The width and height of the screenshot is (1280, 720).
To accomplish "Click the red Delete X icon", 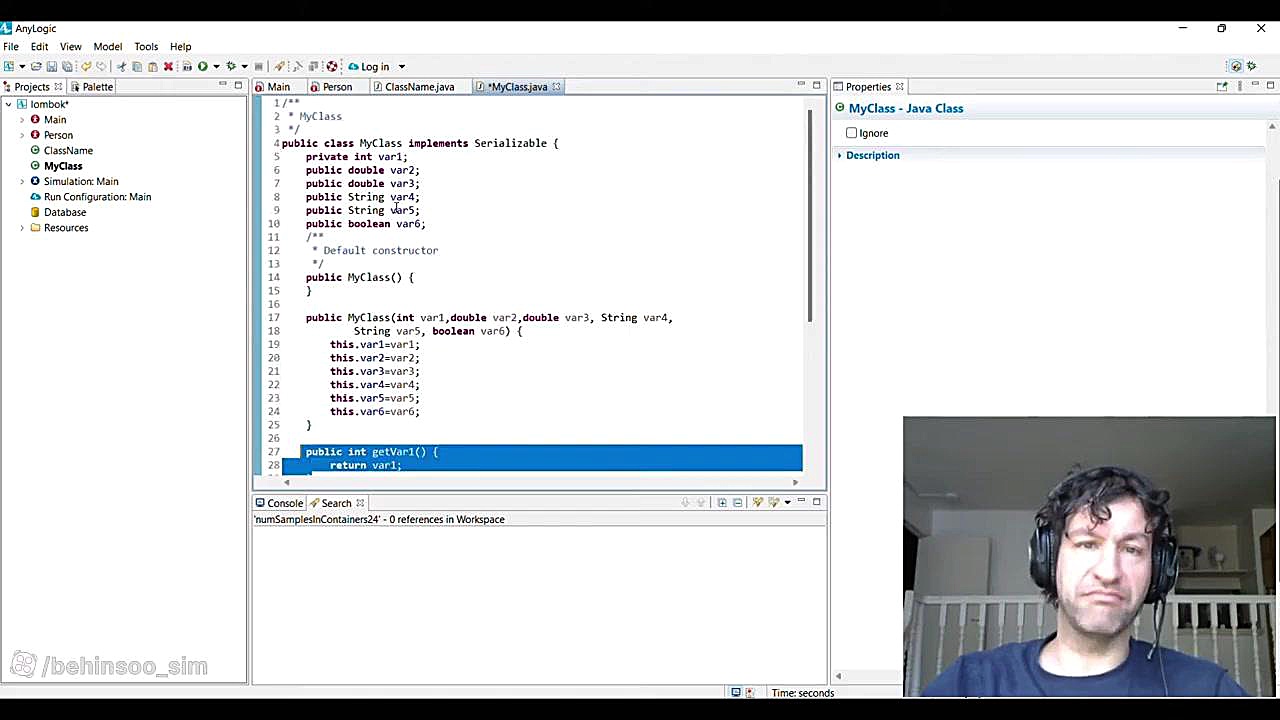I will point(168,67).
